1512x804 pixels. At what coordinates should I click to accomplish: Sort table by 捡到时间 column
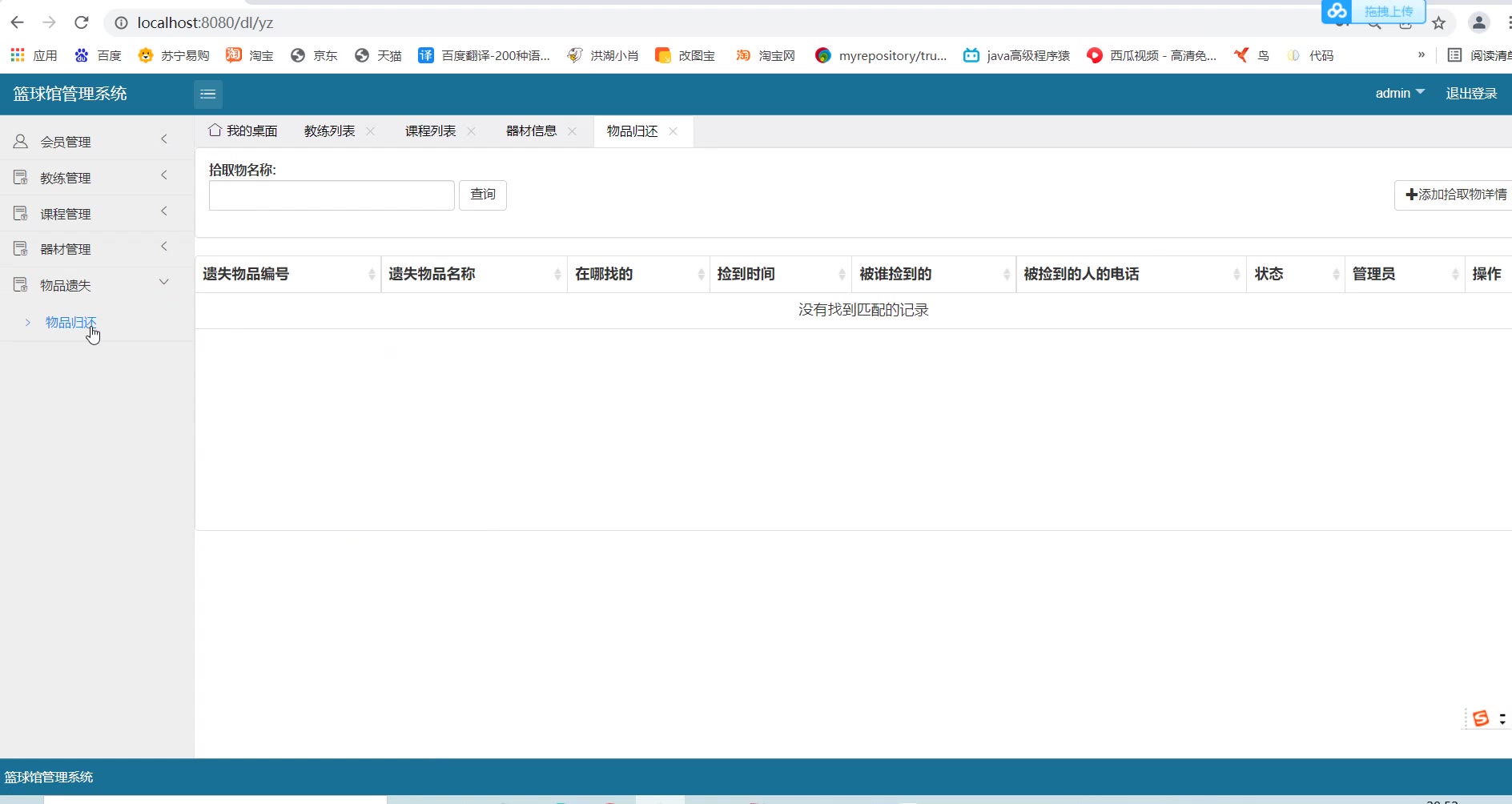tap(780, 275)
